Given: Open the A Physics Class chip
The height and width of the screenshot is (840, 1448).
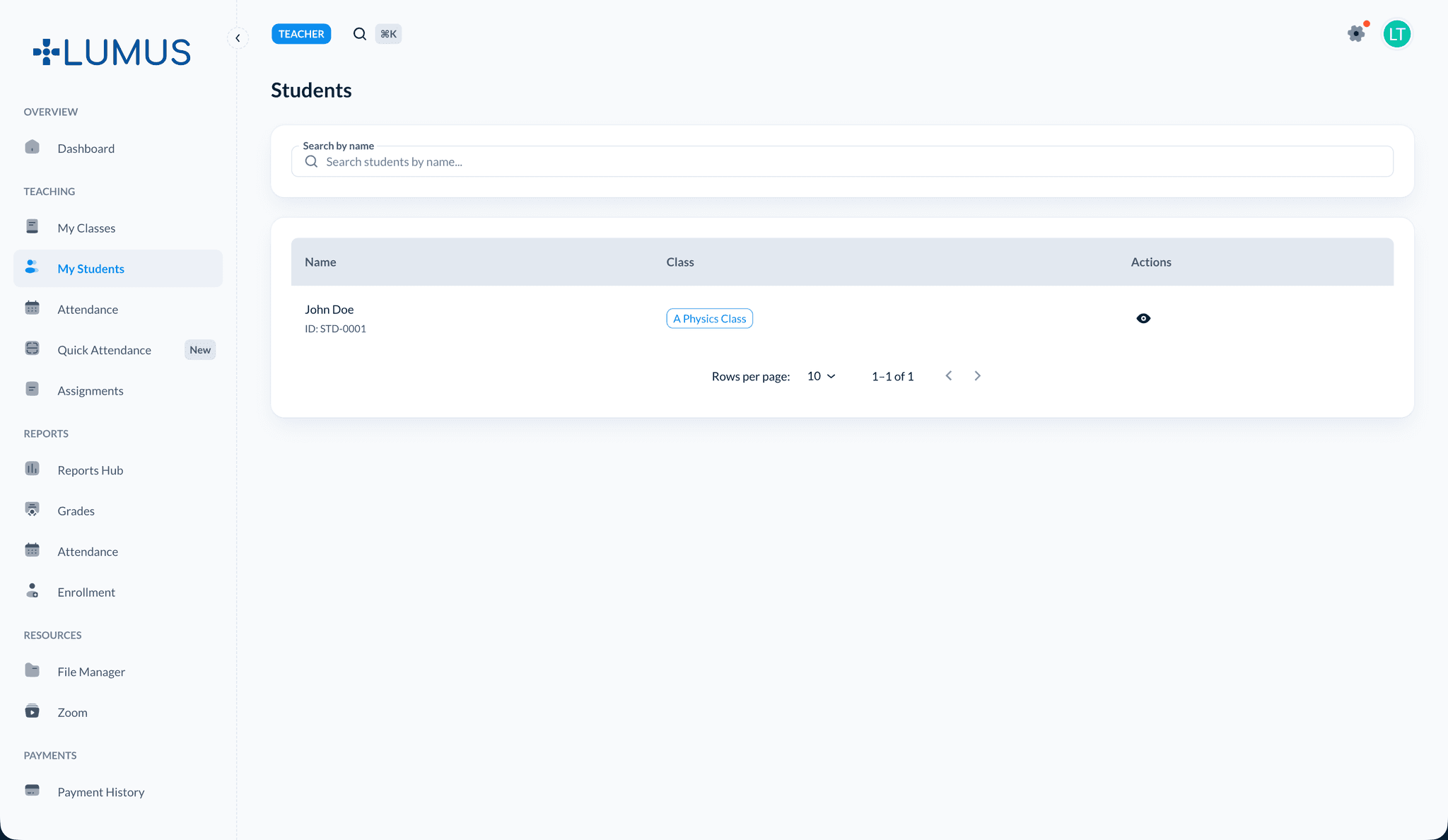Looking at the screenshot, I should pyautogui.click(x=709, y=319).
